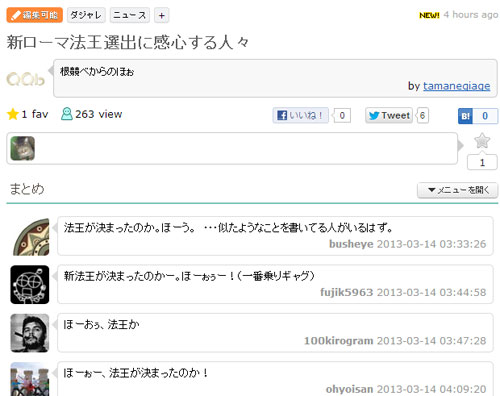The height and width of the screenshot is (396, 500).
Task: Open ohyoisan username link
Action: coord(349,389)
